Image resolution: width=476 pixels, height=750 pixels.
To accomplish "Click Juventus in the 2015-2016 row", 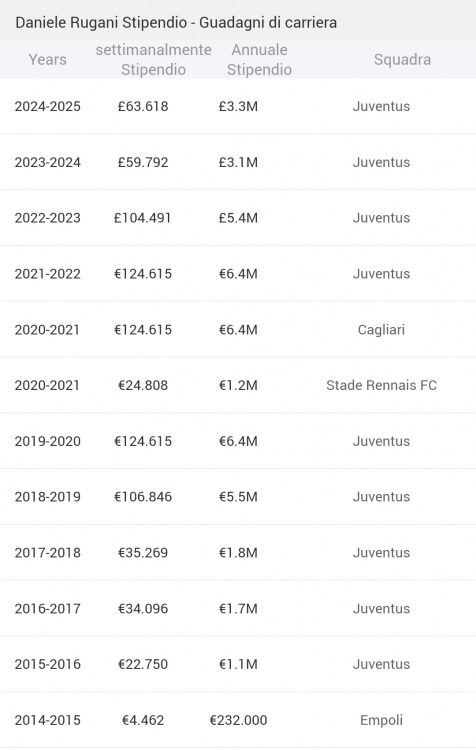I will (381, 664).
